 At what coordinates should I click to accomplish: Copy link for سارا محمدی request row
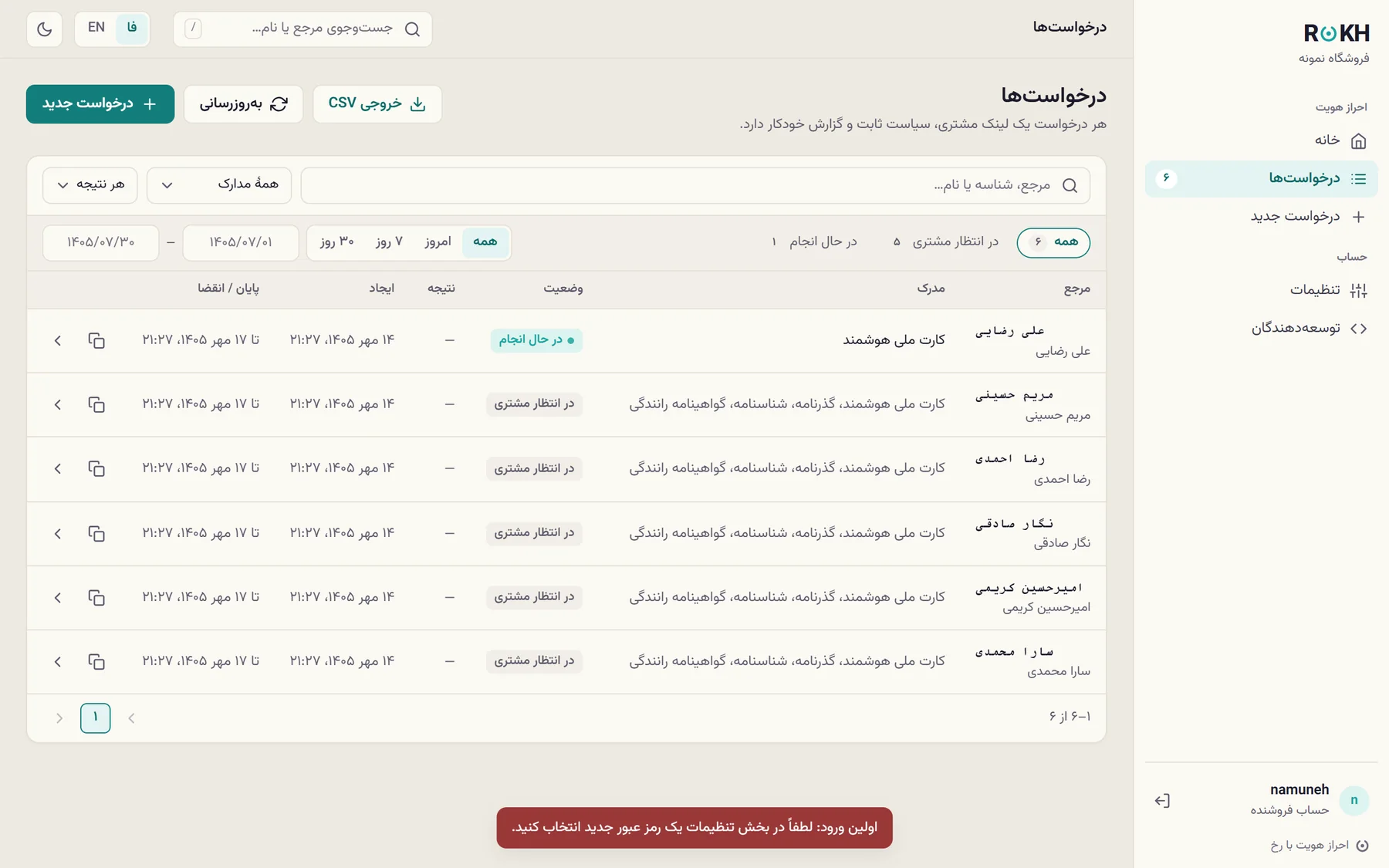point(96,661)
